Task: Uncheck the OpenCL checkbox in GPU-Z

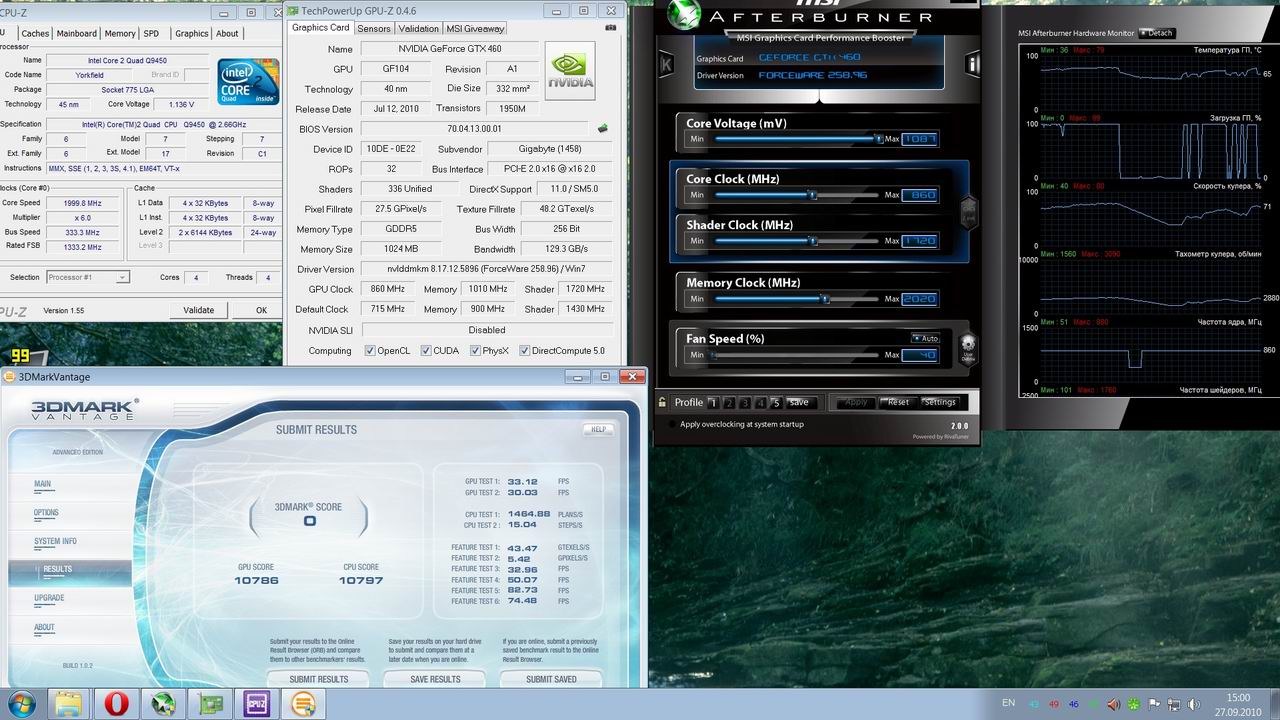Action: coord(370,351)
